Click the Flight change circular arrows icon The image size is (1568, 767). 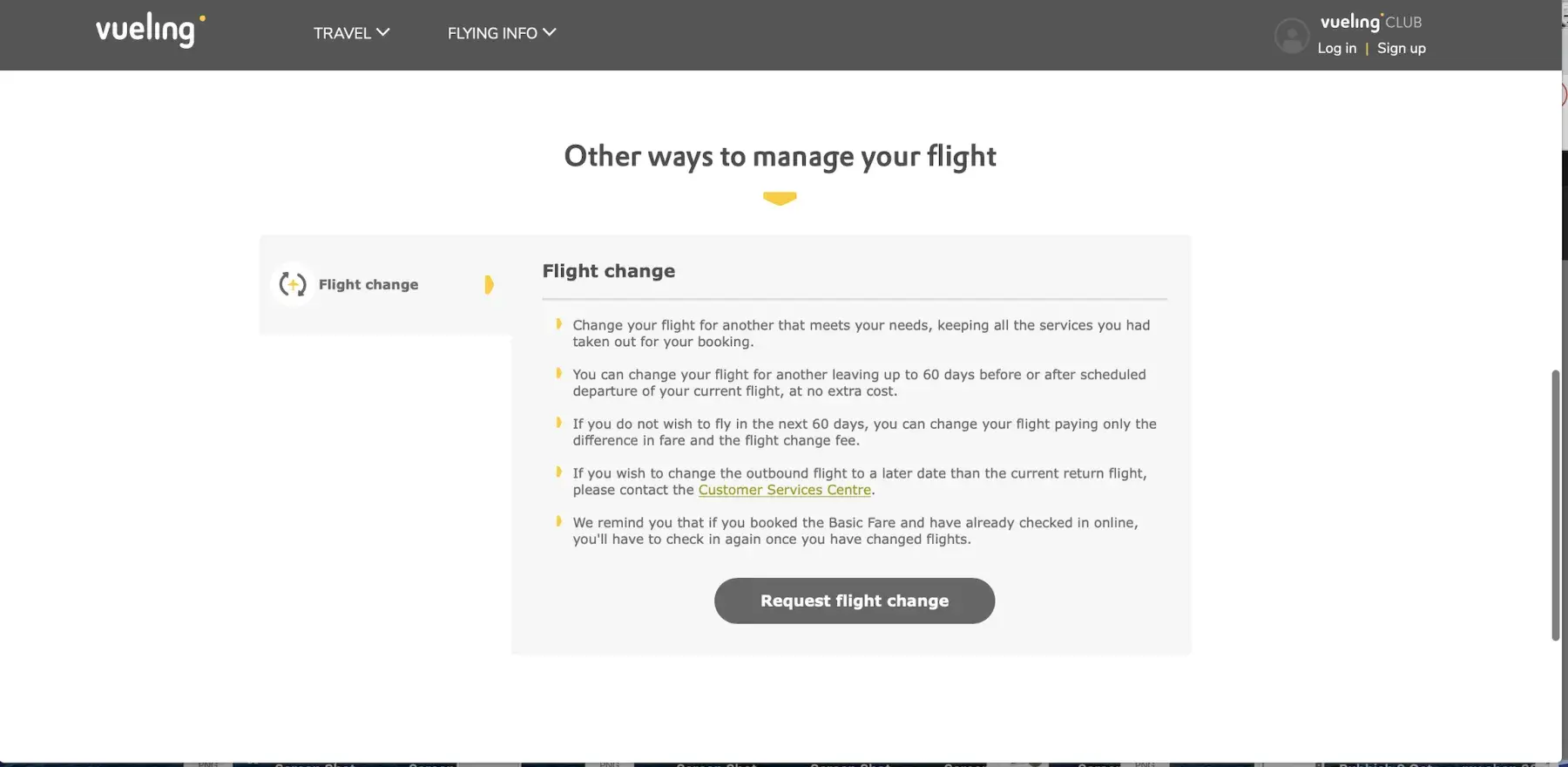pos(293,284)
